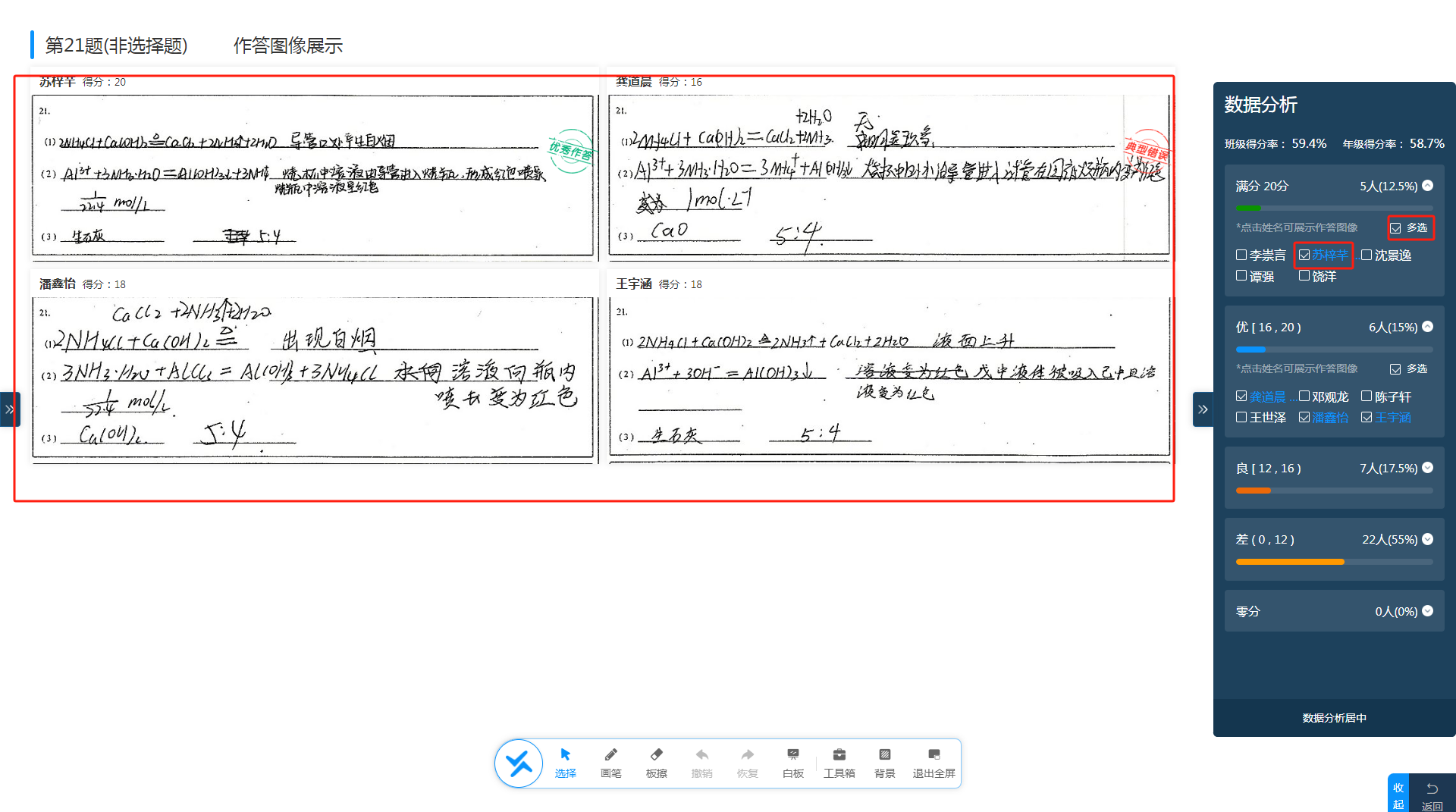Click the 满分 green progress bar
Viewport: 1456px width, 812px height.
tap(1335, 208)
